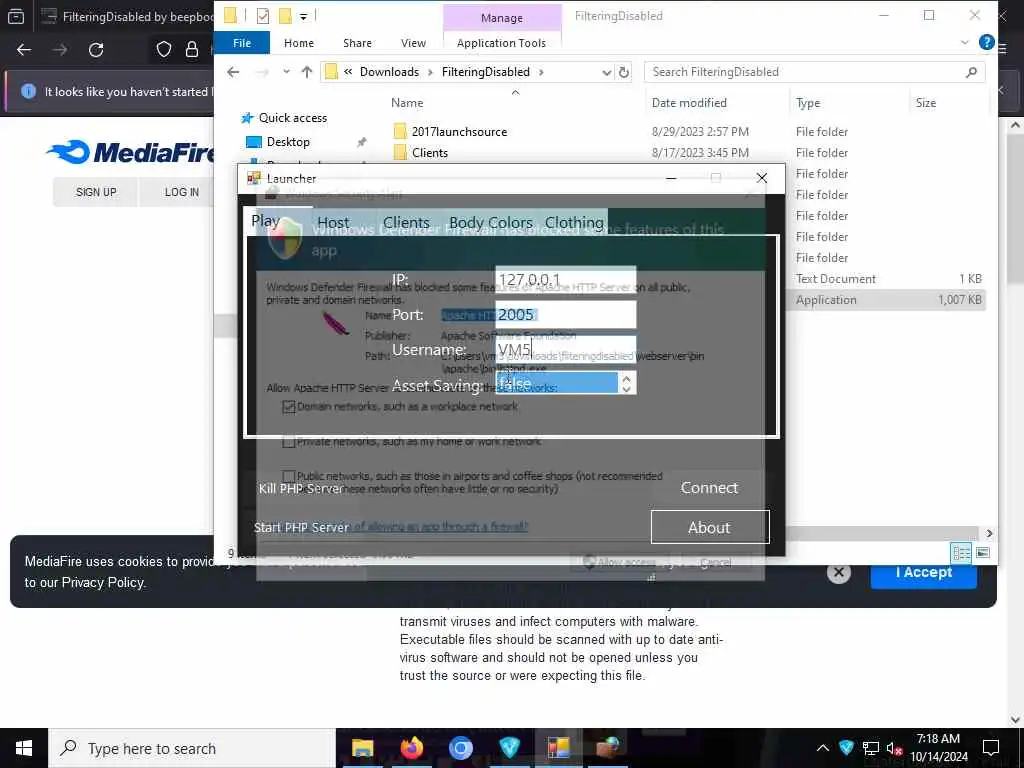
Task: Select Desktop in navigation pane
Action: pos(288,142)
